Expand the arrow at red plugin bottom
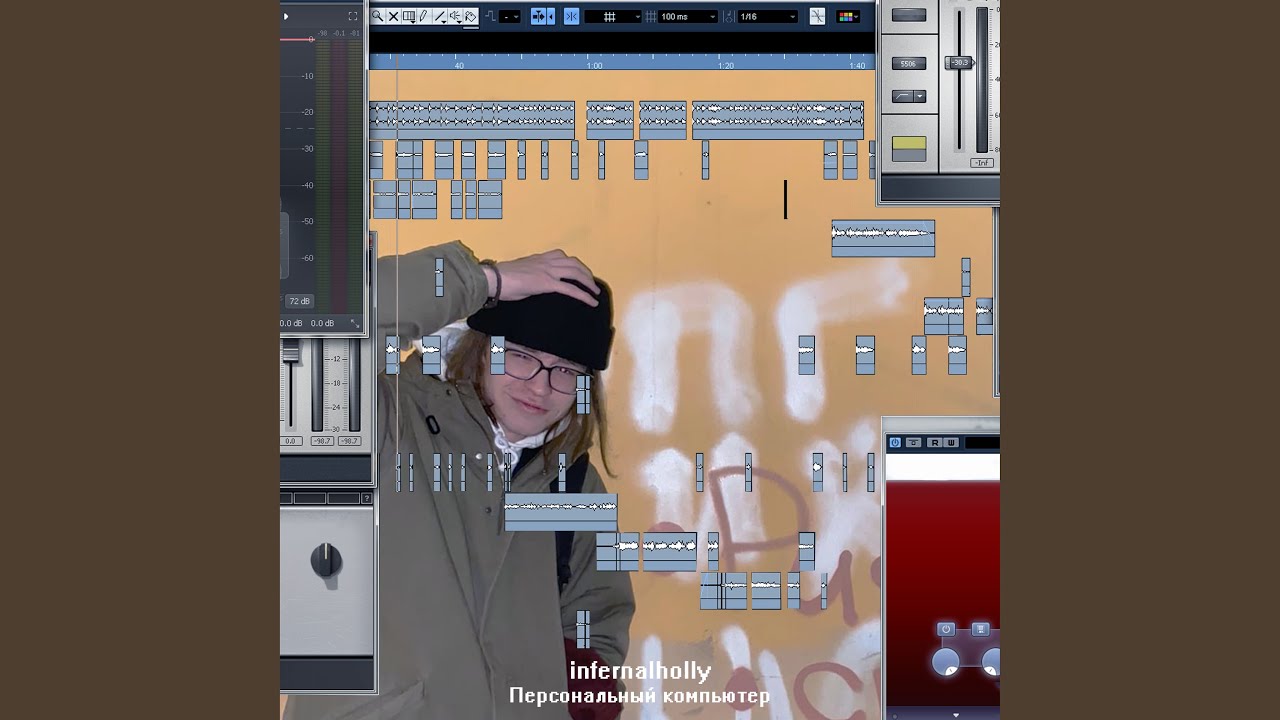The height and width of the screenshot is (720, 1280). pyautogui.click(x=956, y=714)
